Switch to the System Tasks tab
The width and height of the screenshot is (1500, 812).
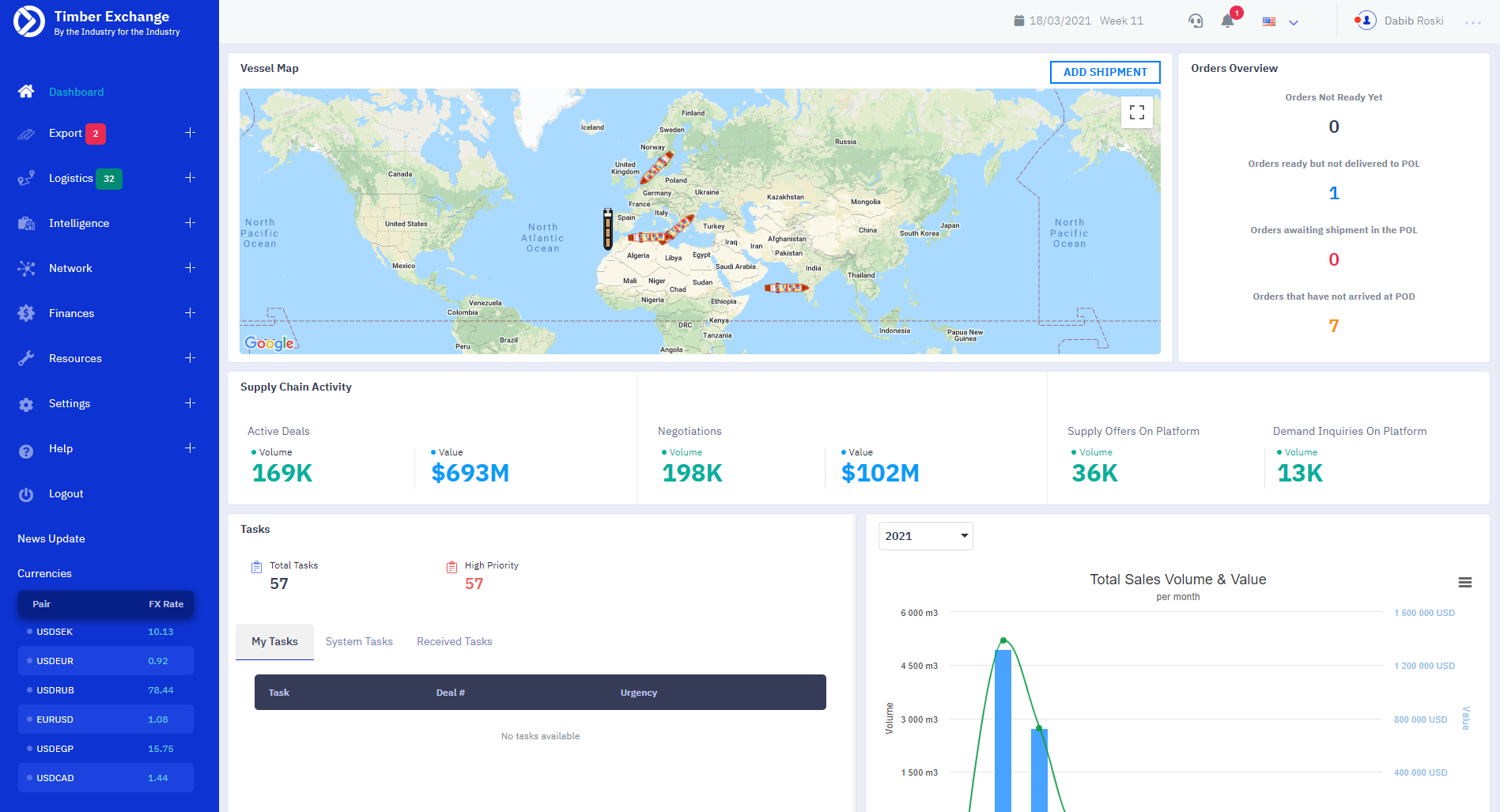pyautogui.click(x=359, y=641)
